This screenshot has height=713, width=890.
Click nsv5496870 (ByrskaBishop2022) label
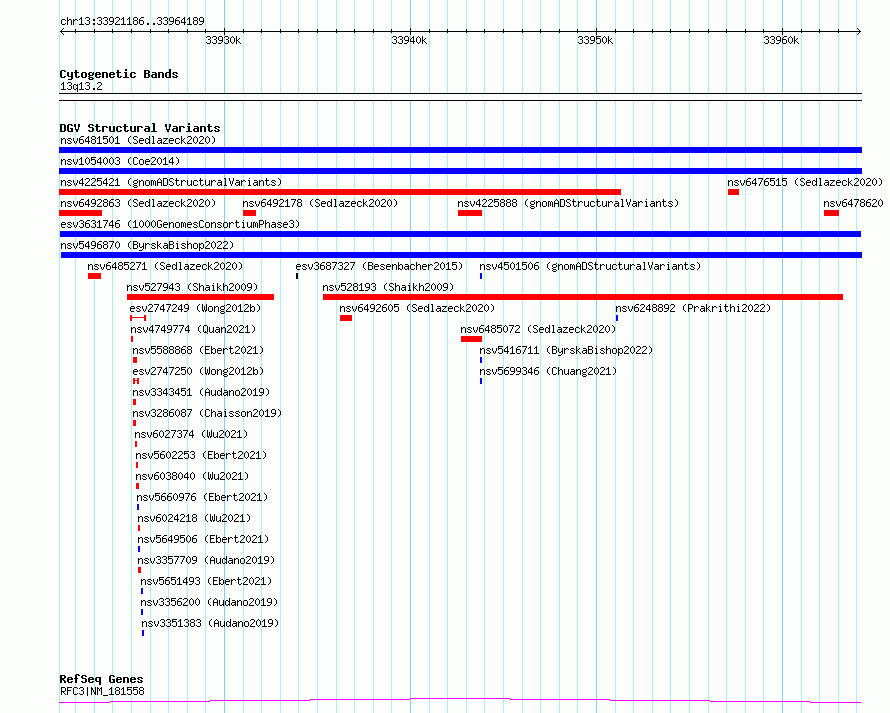(147, 245)
